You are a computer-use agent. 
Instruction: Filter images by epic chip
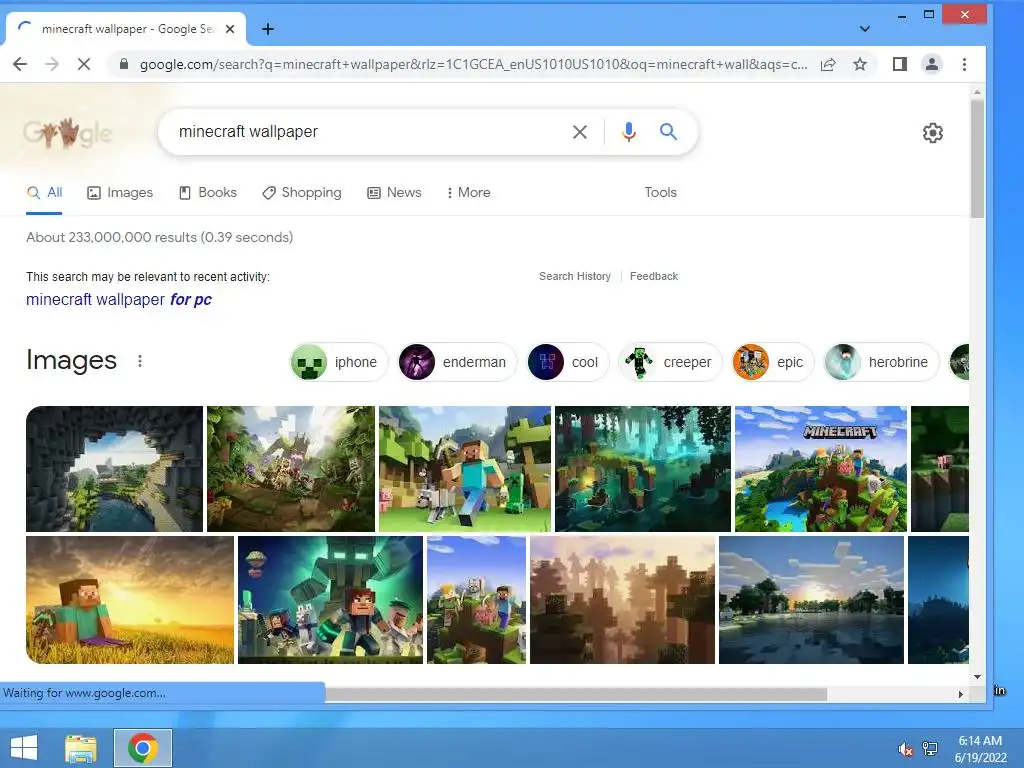pos(773,362)
